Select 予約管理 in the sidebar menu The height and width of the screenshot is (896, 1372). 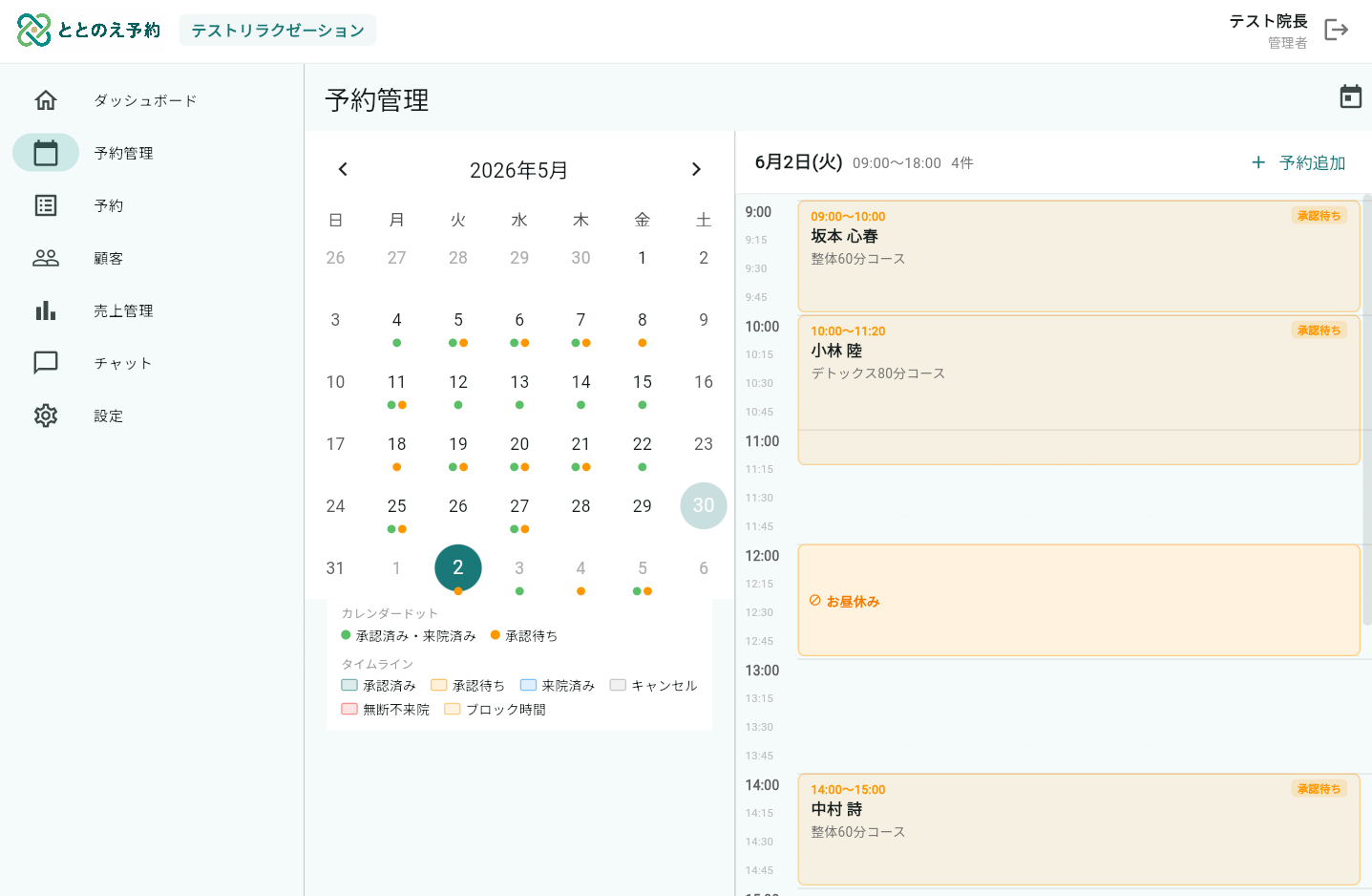[x=124, y=153]
